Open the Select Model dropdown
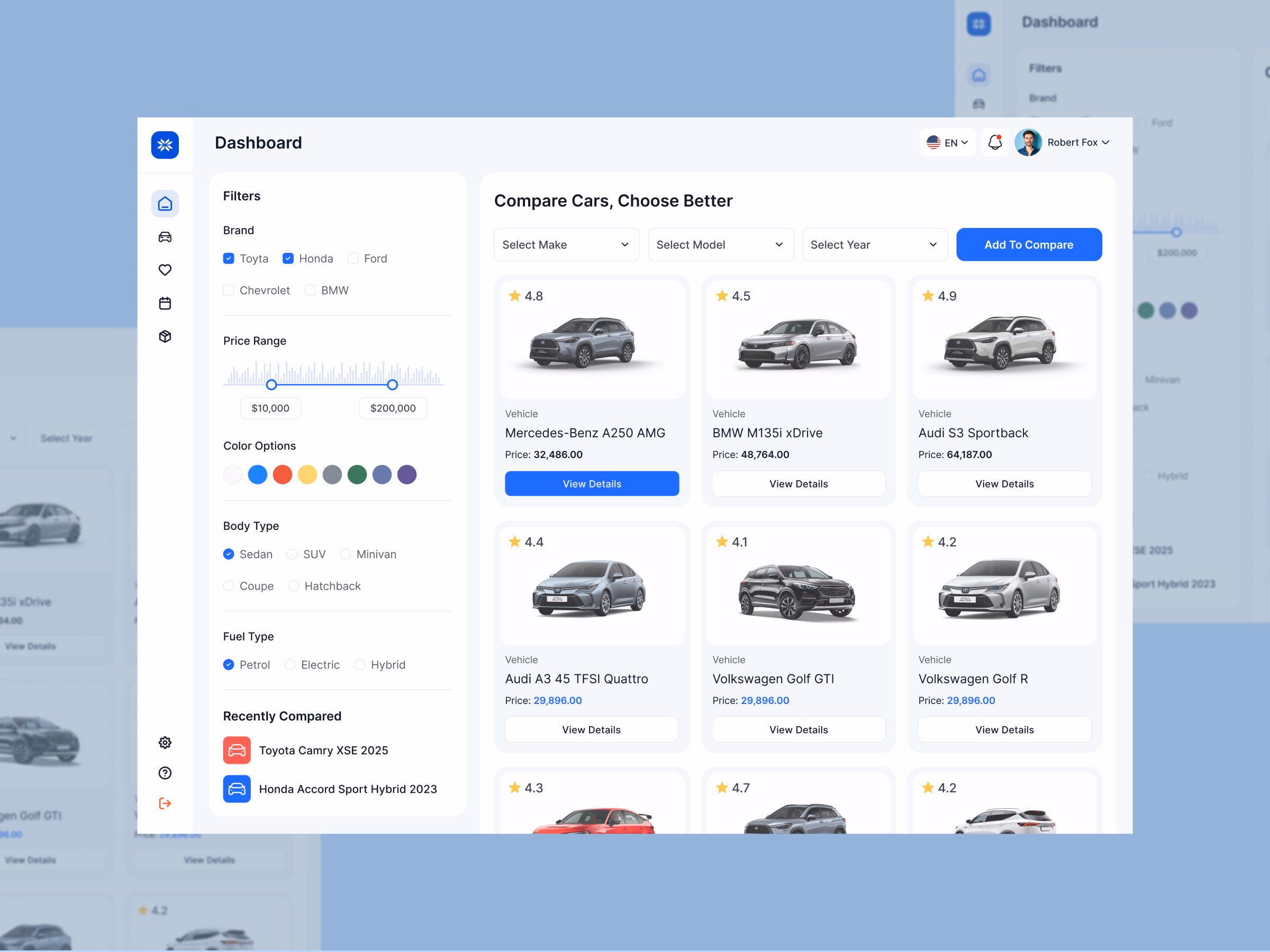Image resolution: width=1270 pixels, height=952 pixels. click(x=721, y=244)
